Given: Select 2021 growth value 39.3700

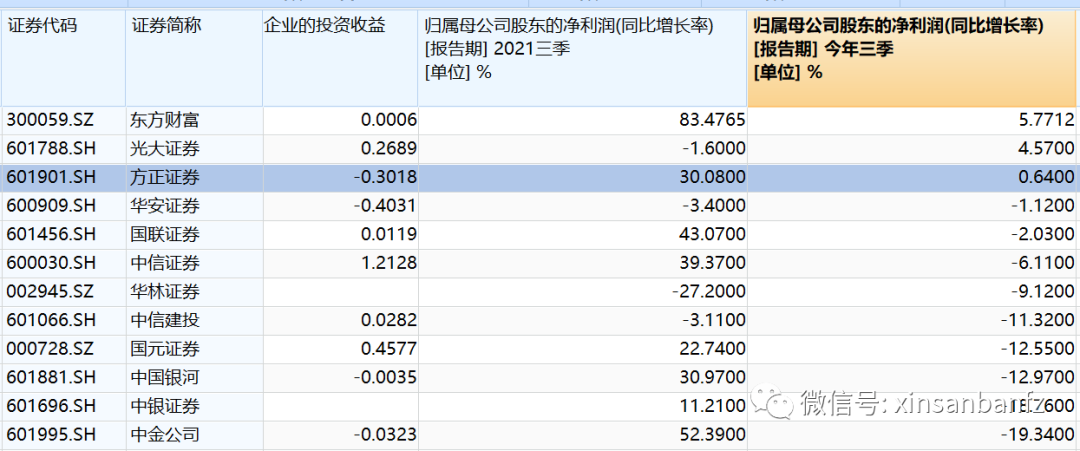Looking at the screenshot, I should pyautogui.click(x=713, y=263).
